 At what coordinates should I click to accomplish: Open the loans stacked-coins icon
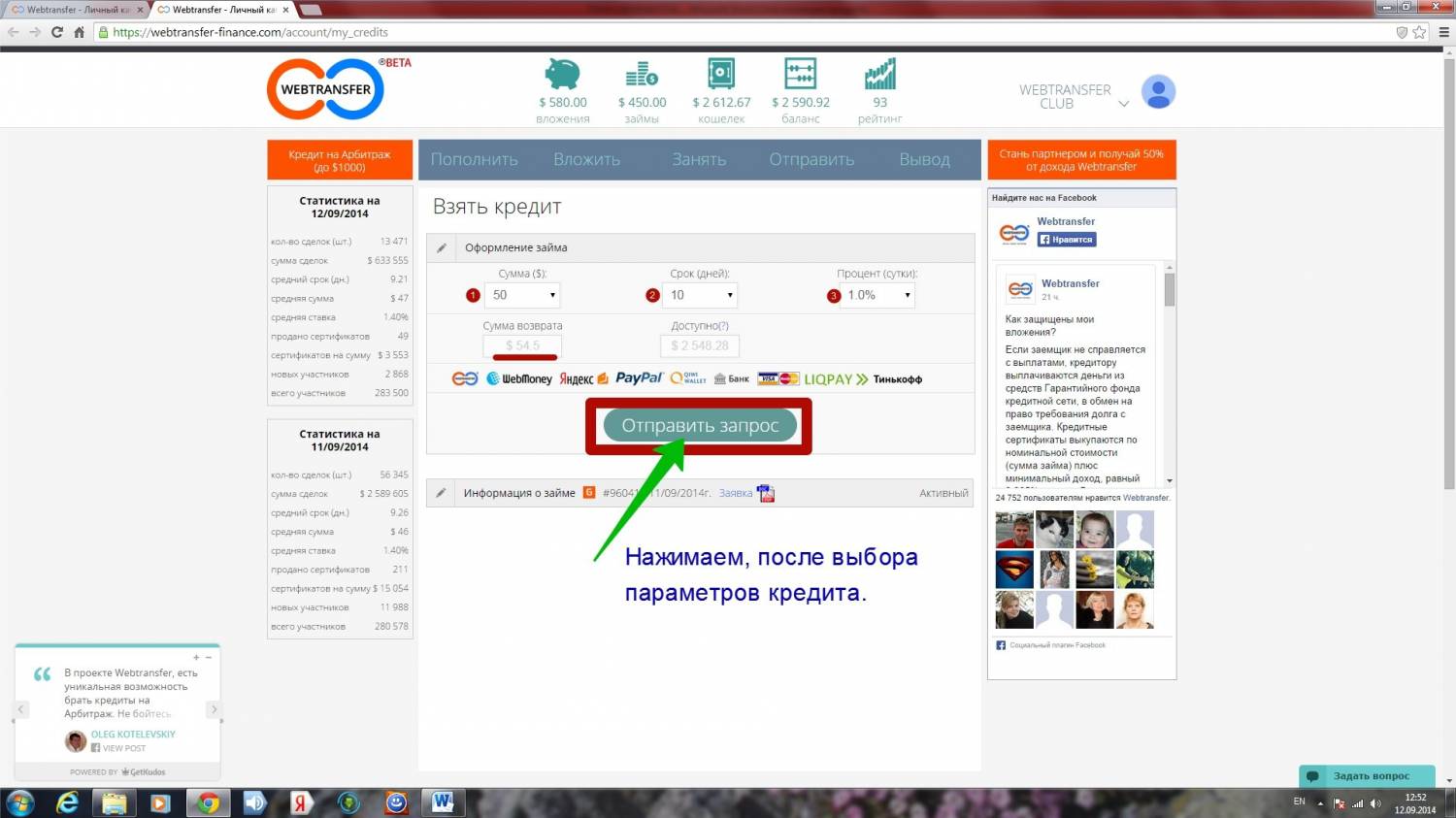point(642,75)
